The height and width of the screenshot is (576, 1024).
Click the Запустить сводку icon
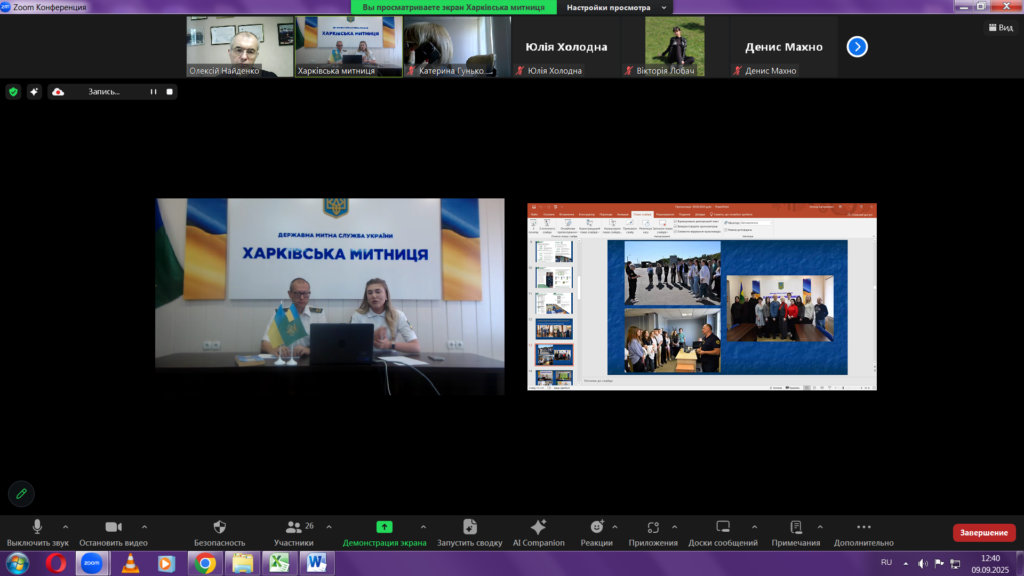click(470, 526)
